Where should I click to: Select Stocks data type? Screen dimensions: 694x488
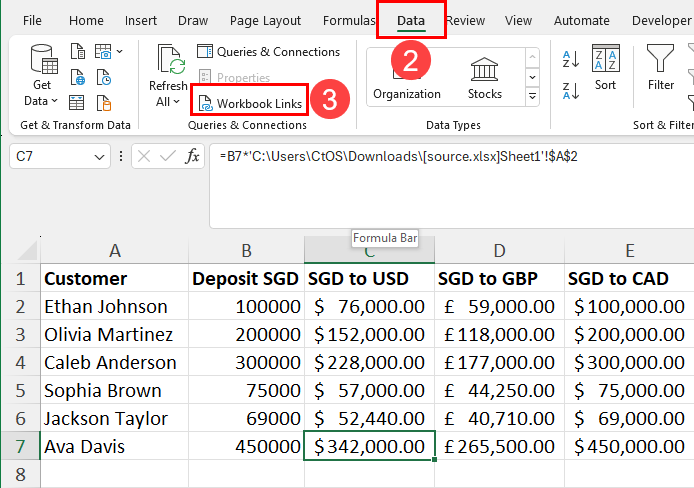pyautogui.click(x=485, y=79)
